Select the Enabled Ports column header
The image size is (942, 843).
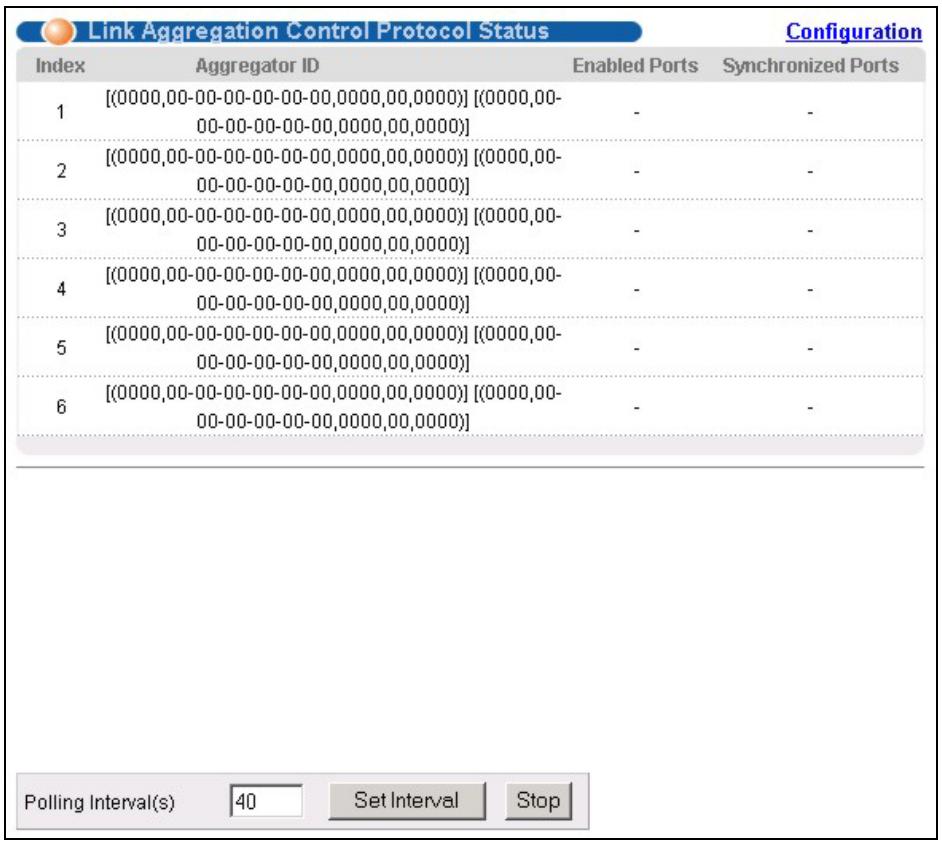[x=635, y=65]
